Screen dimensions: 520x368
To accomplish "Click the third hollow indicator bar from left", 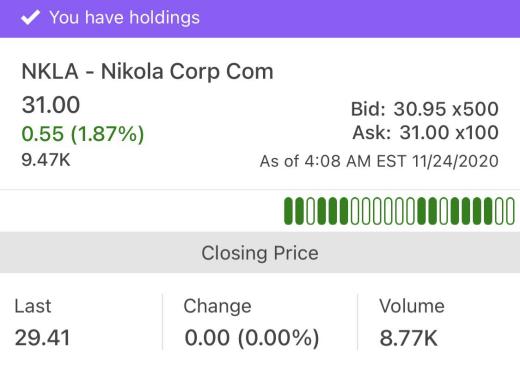I will pos(366,211).
